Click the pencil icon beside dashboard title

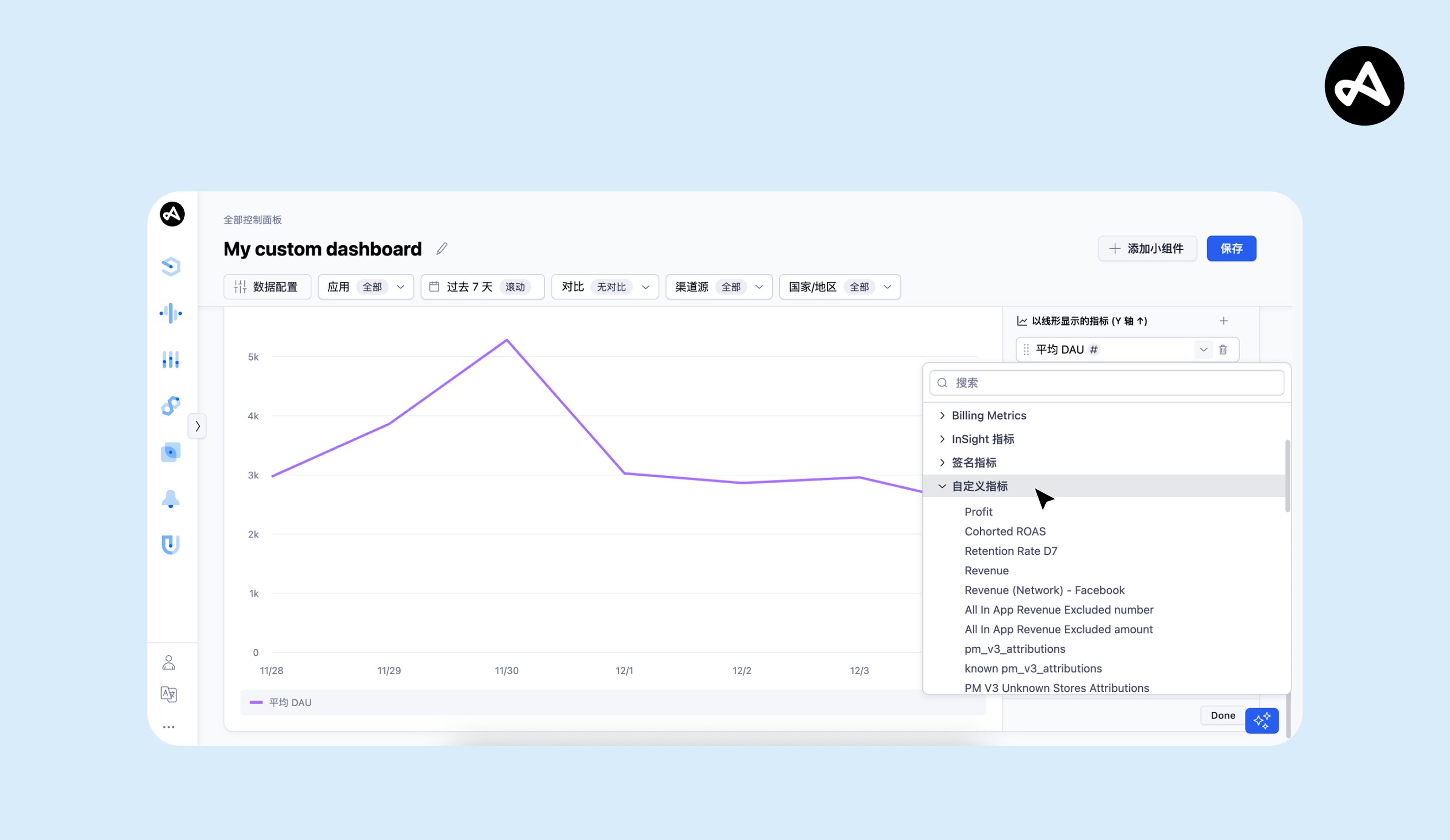point(442,249)
